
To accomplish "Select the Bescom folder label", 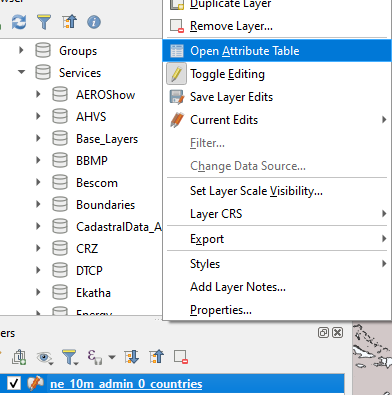I will [97, 183].
